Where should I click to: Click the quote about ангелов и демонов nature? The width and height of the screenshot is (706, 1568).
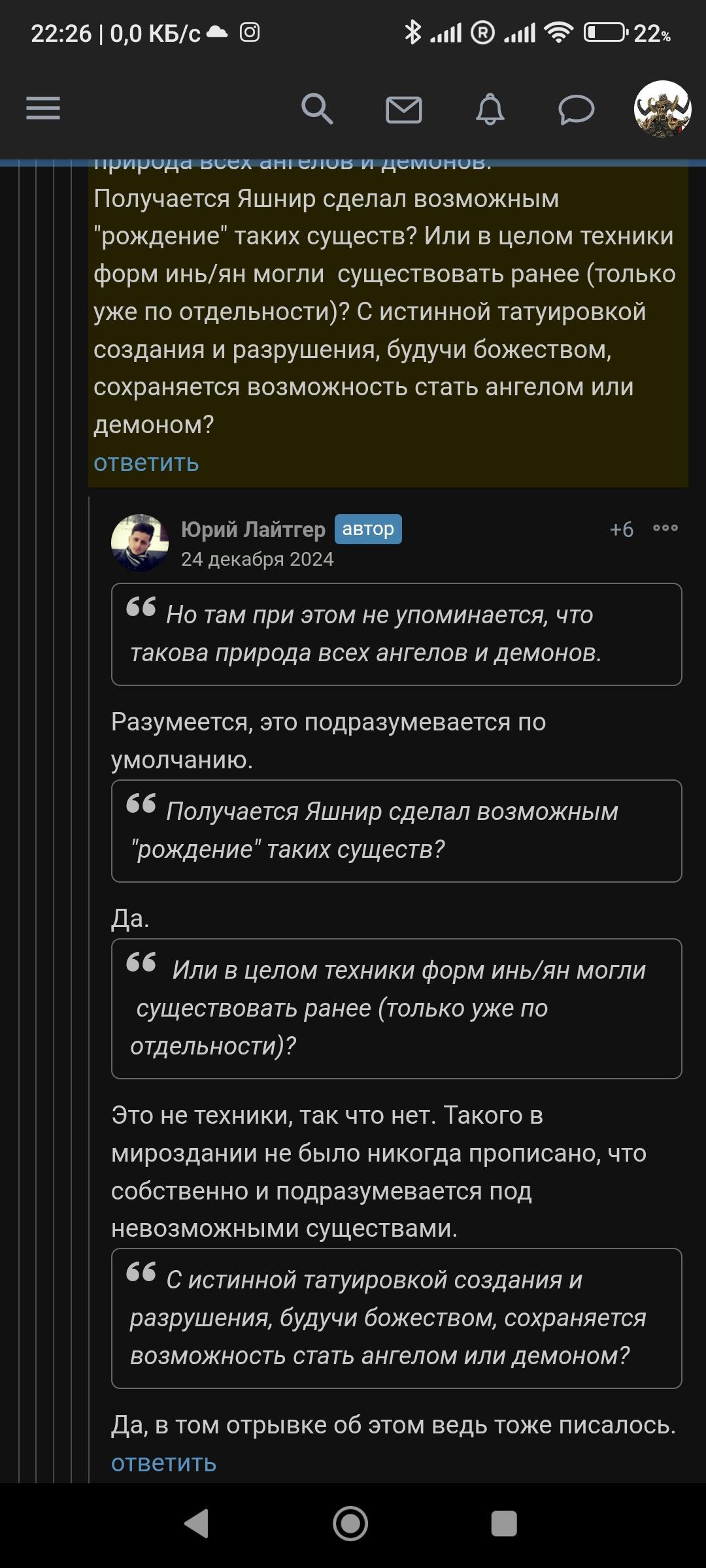coord(396,634)
